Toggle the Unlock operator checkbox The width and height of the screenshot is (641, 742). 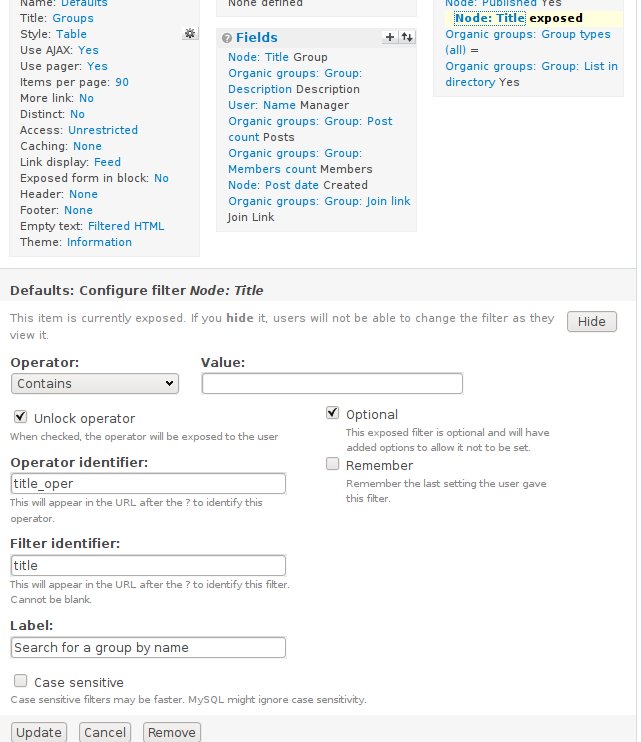click(x=20, y=417)
